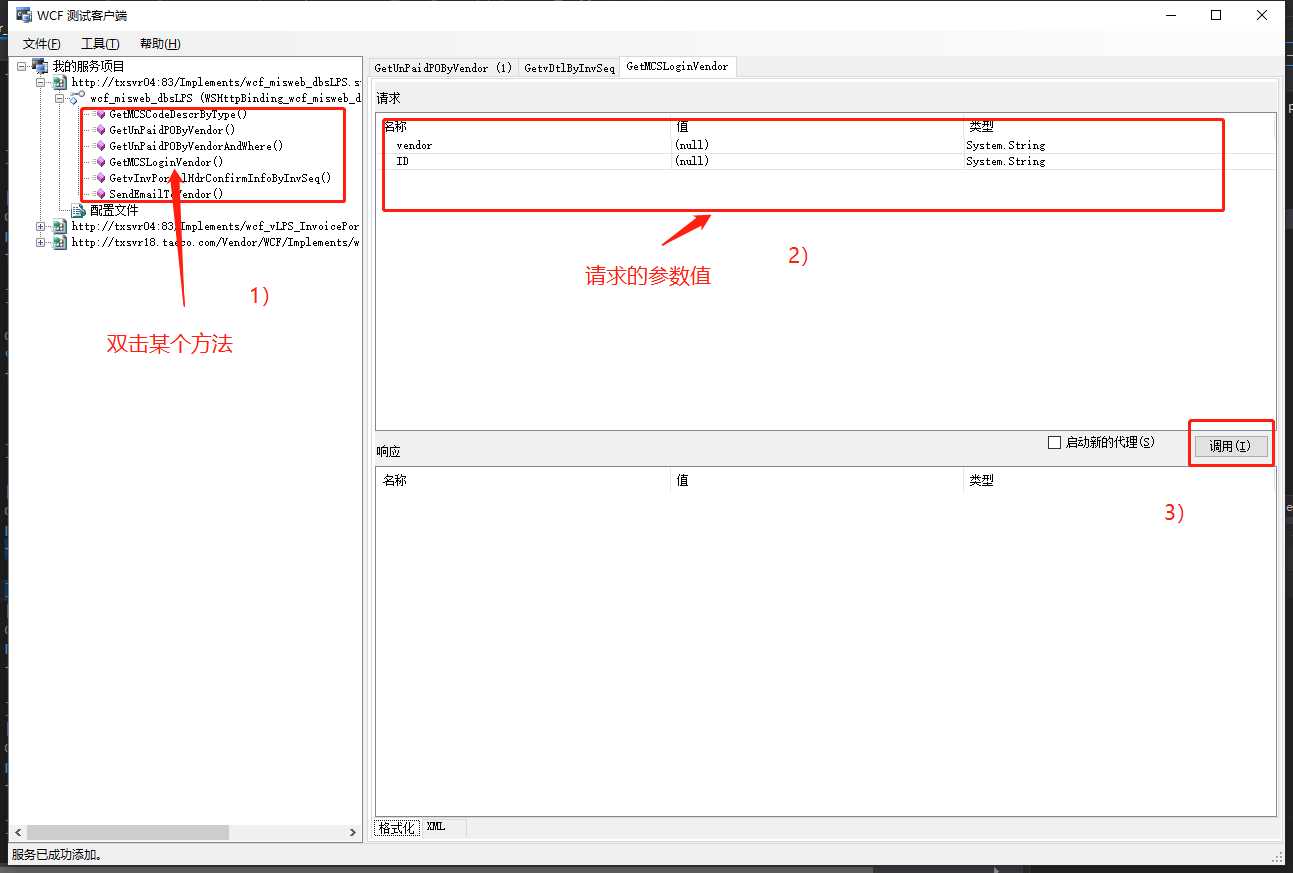Click the 我的服务项目 computer icon
Image resolution: width=1293 pixels, height=873 pixels.
[40, 66]
